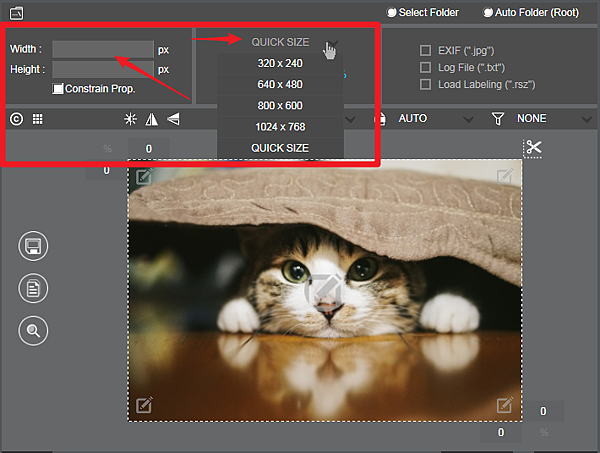Click the brightness starburst icon
This screenshot has width=600, height=453.
point(130,119)
